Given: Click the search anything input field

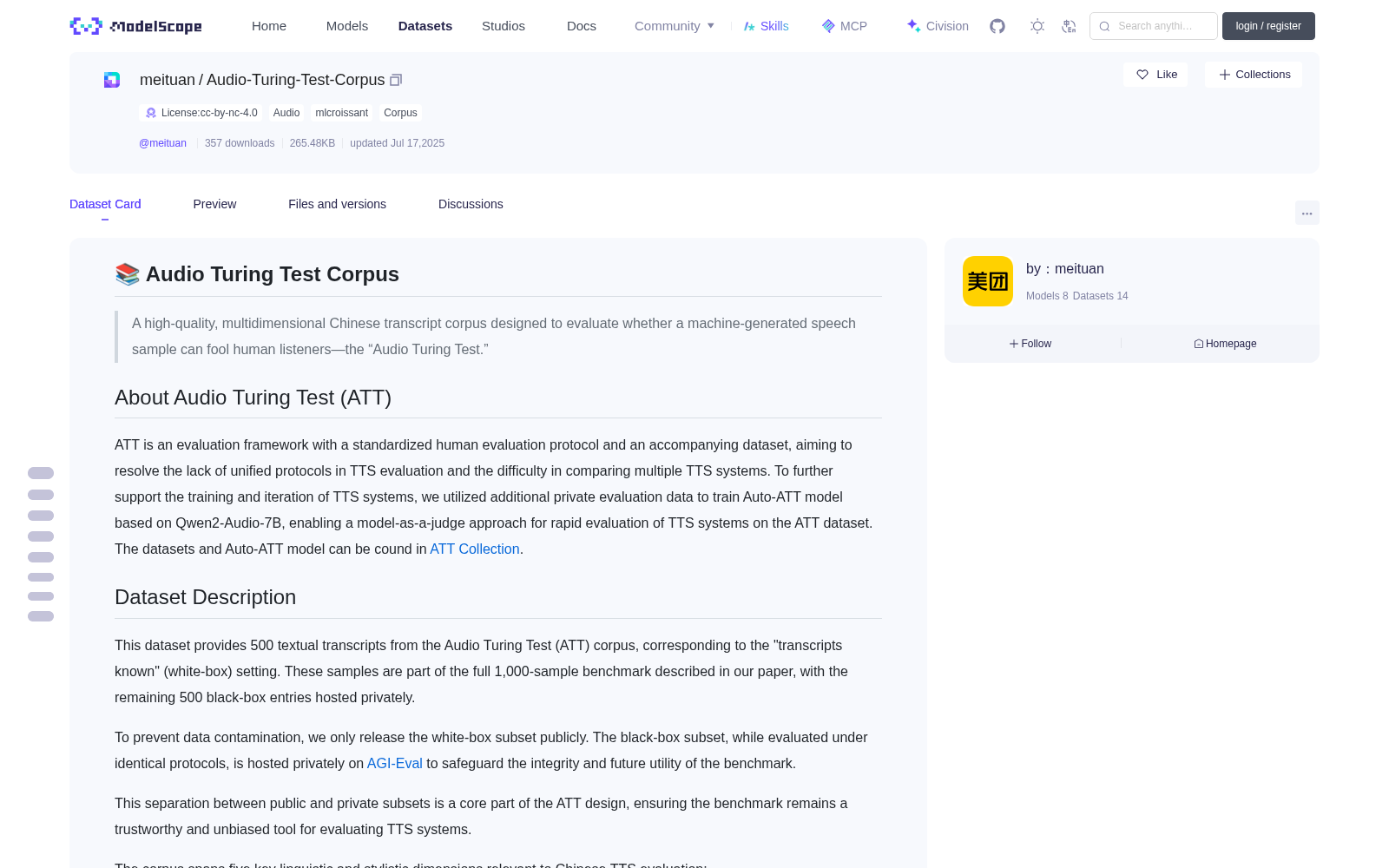Looking at the screenshot, I should [1154, 26].
